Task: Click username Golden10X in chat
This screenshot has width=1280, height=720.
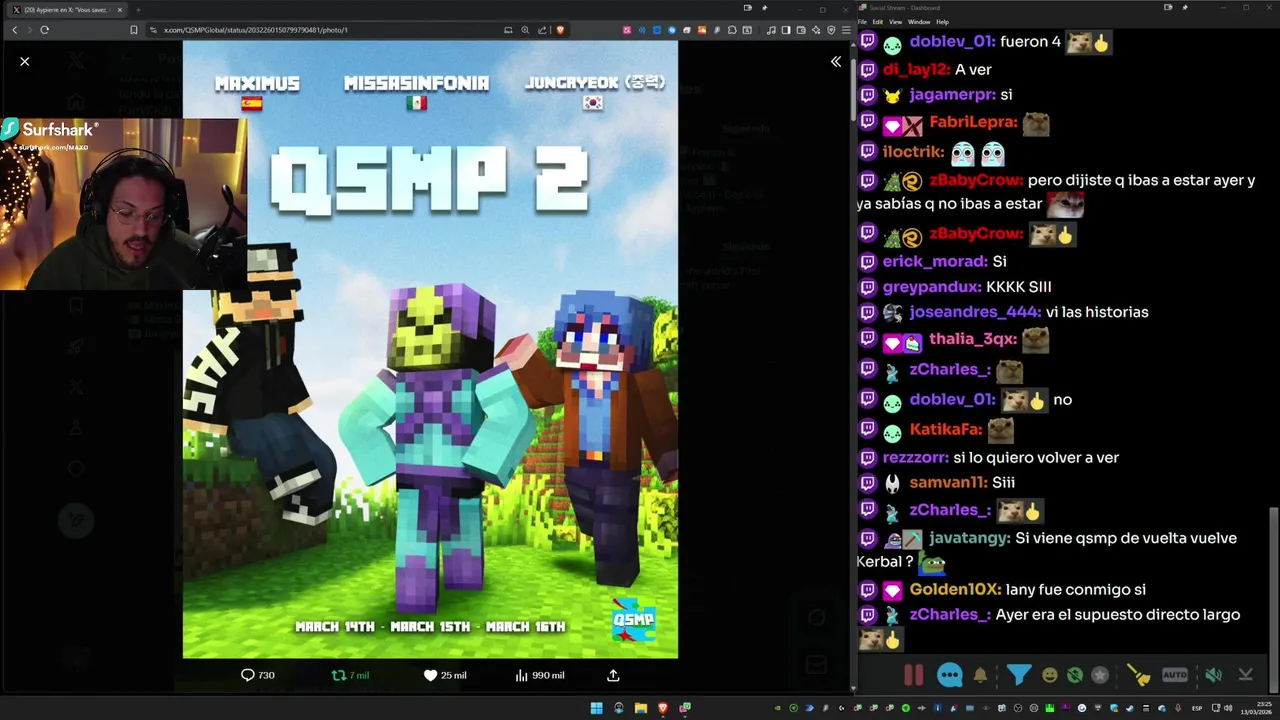Action: click(x=955, y=590)
